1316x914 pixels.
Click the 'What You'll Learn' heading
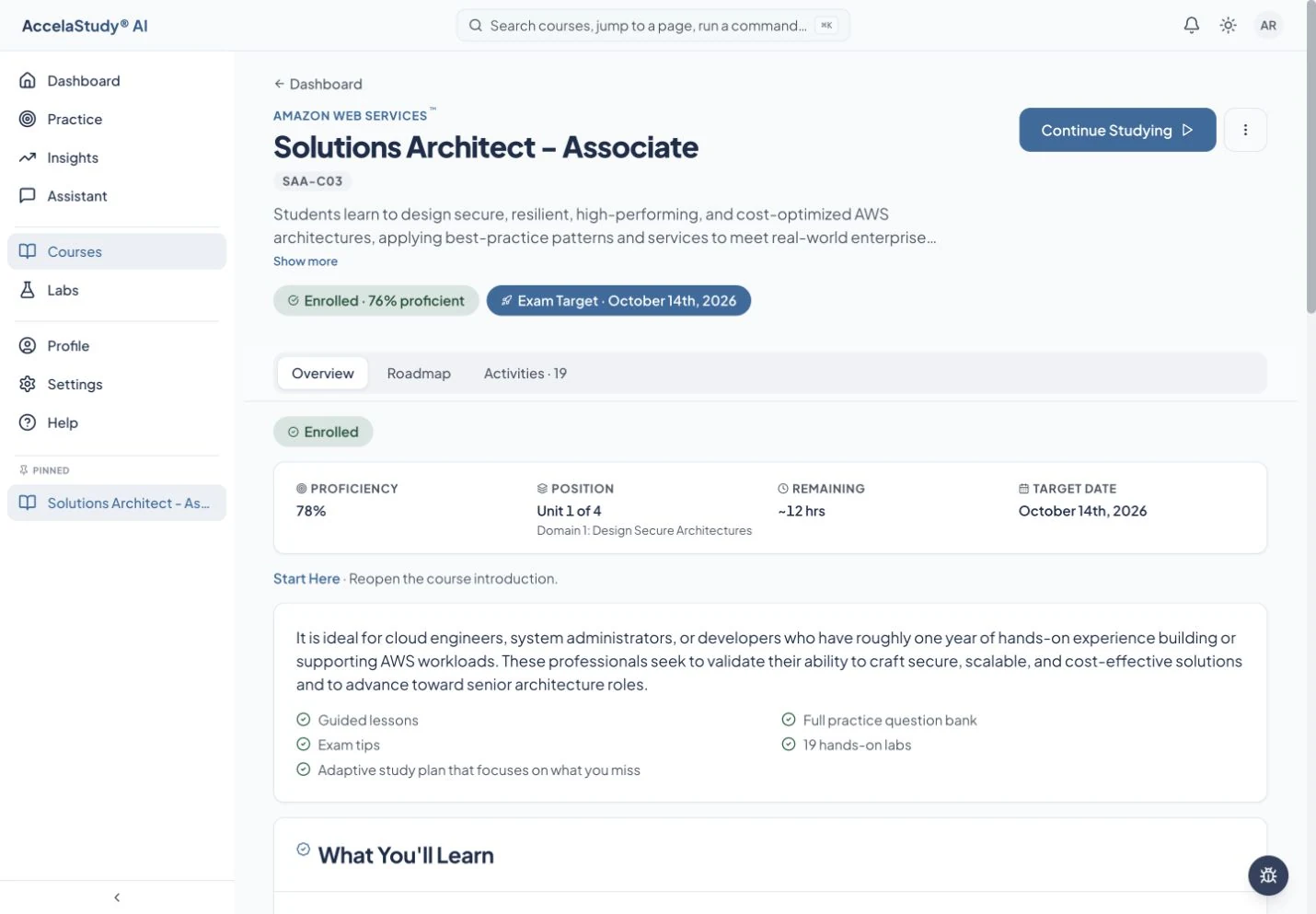[406, 855]
